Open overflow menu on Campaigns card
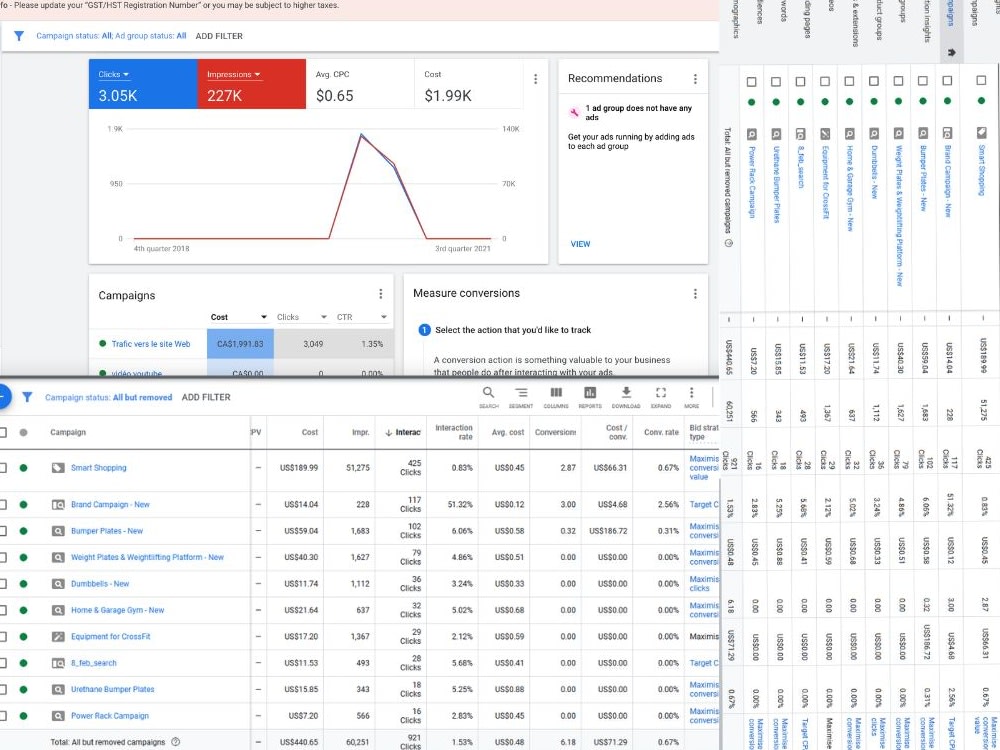 tap(381, 293)
